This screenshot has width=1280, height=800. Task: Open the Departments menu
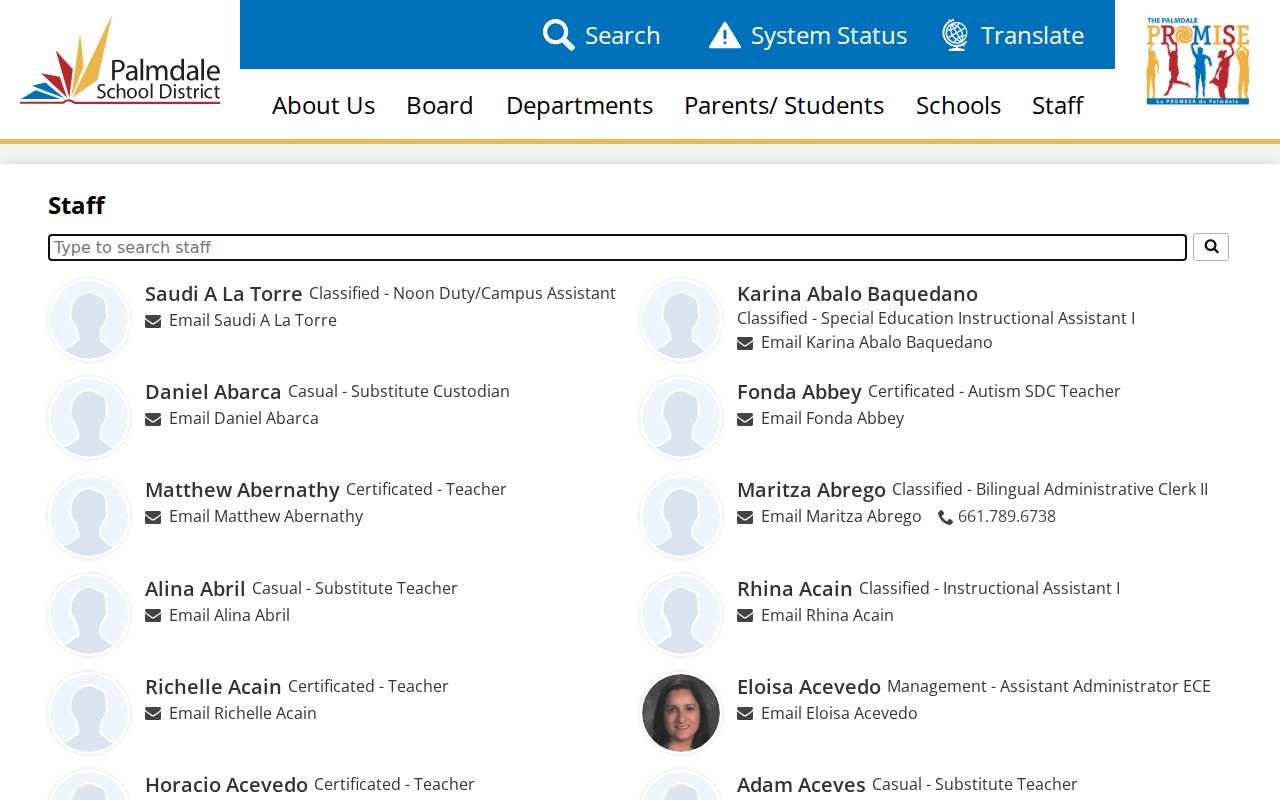[579, 105]
